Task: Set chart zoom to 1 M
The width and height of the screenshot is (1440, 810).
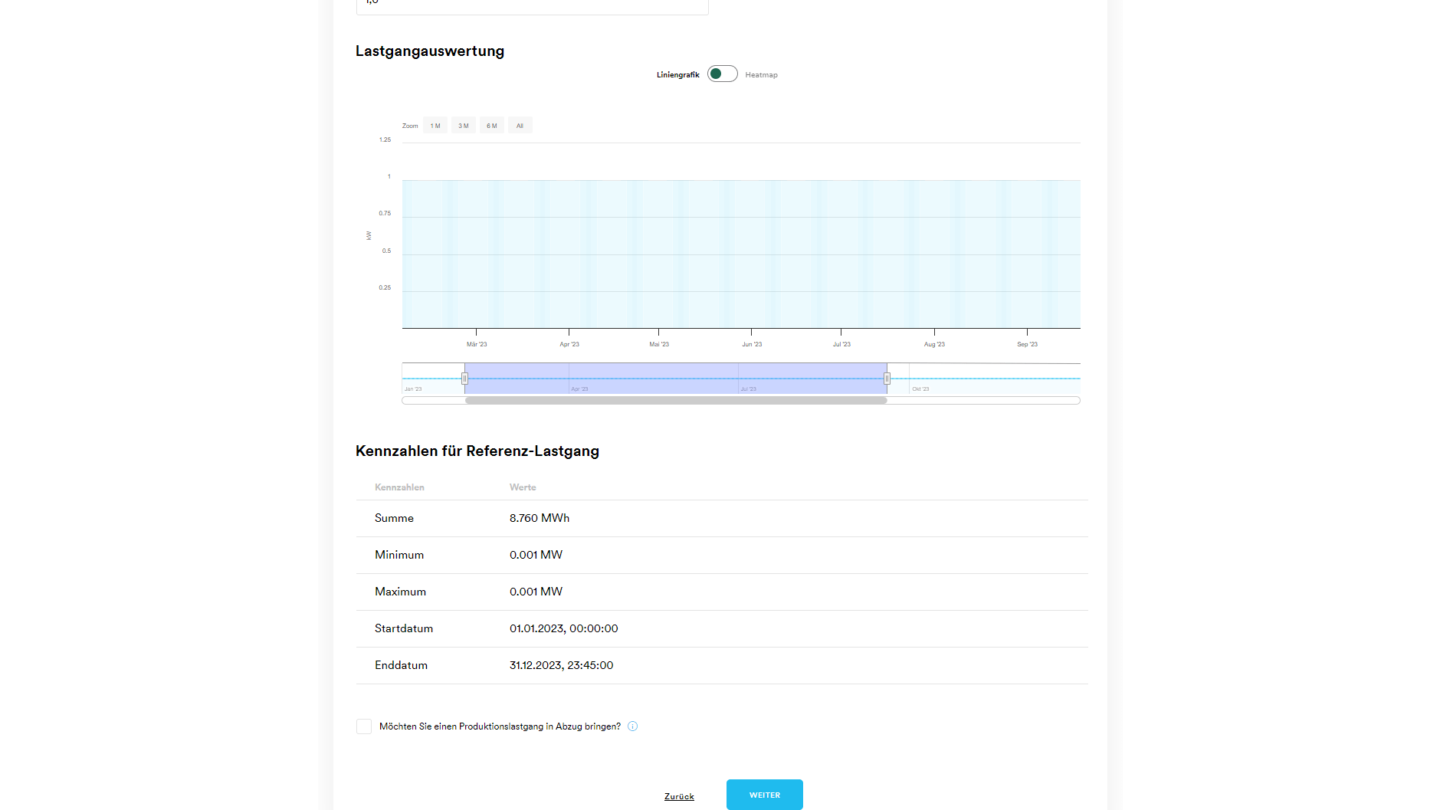Action: (435, 126)
